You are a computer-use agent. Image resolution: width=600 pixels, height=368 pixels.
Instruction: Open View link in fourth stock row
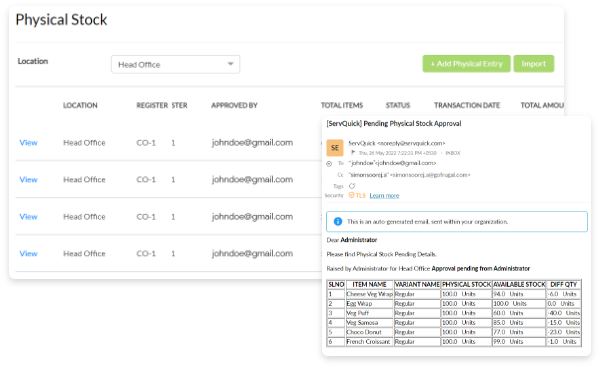pyautogui.click(x=28, y=254)
